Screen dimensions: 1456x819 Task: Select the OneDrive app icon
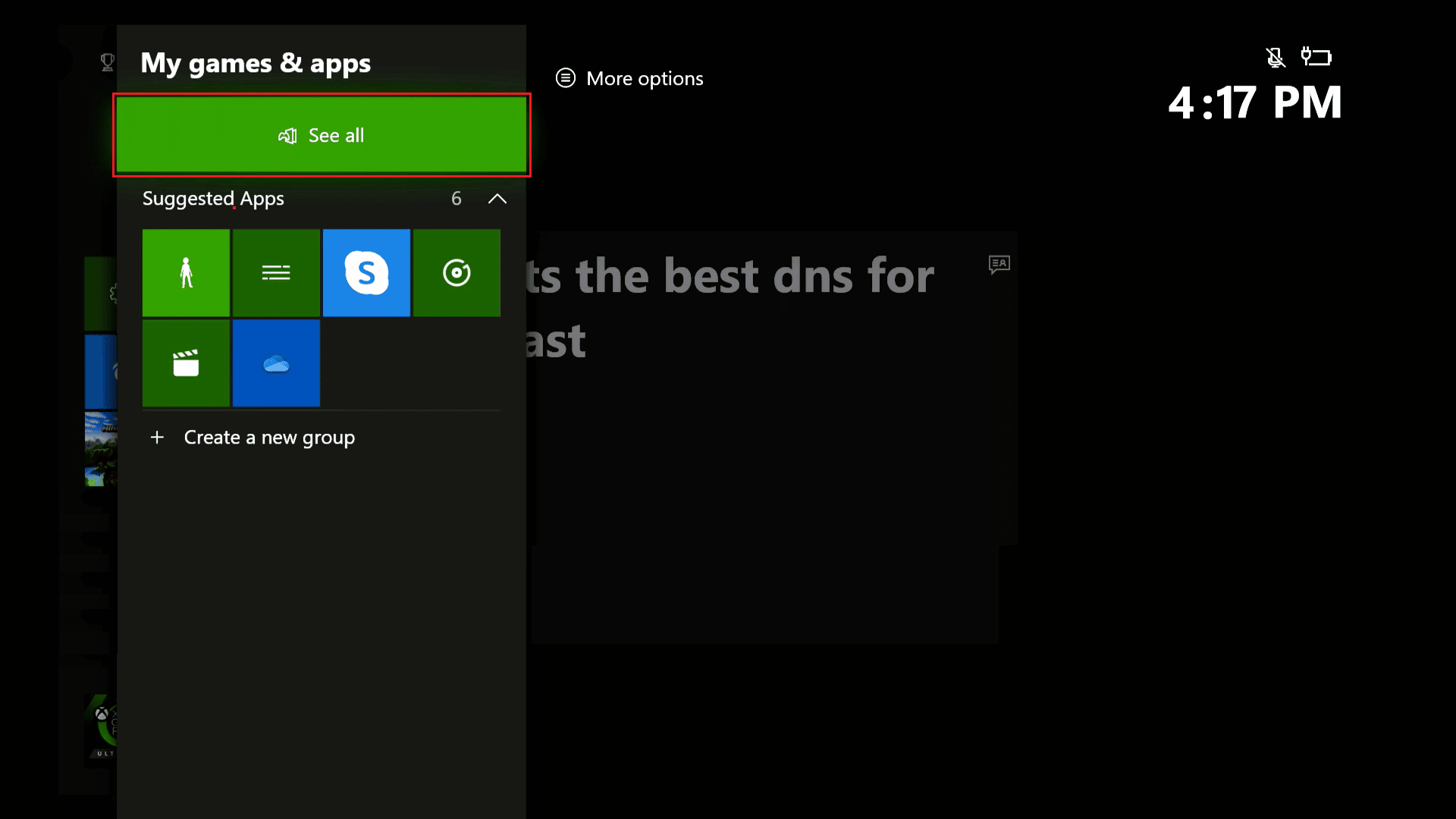point(276,362)
